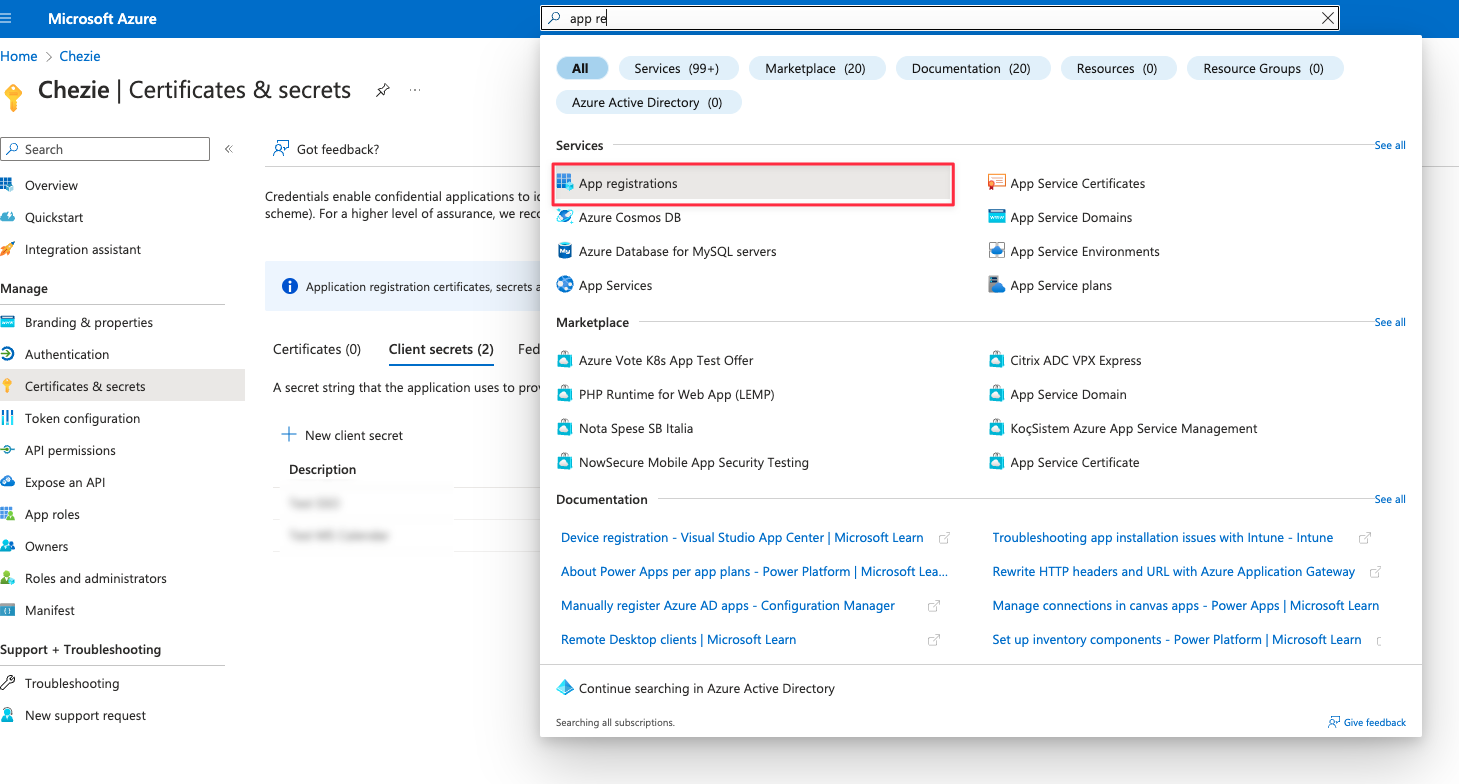Filter results by Documentation (20)

[971, 68]
